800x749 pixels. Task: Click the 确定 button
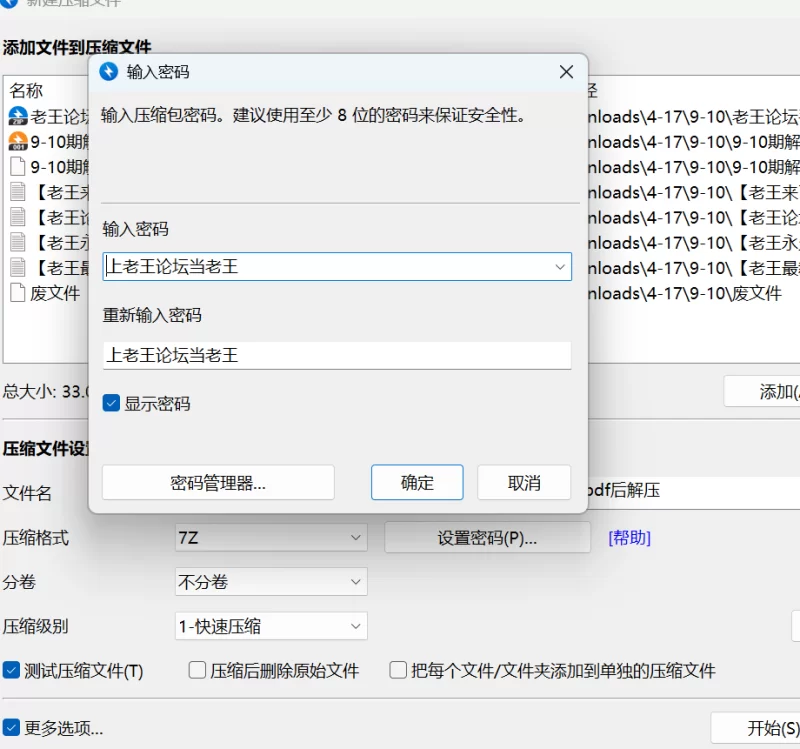point(417,482)
